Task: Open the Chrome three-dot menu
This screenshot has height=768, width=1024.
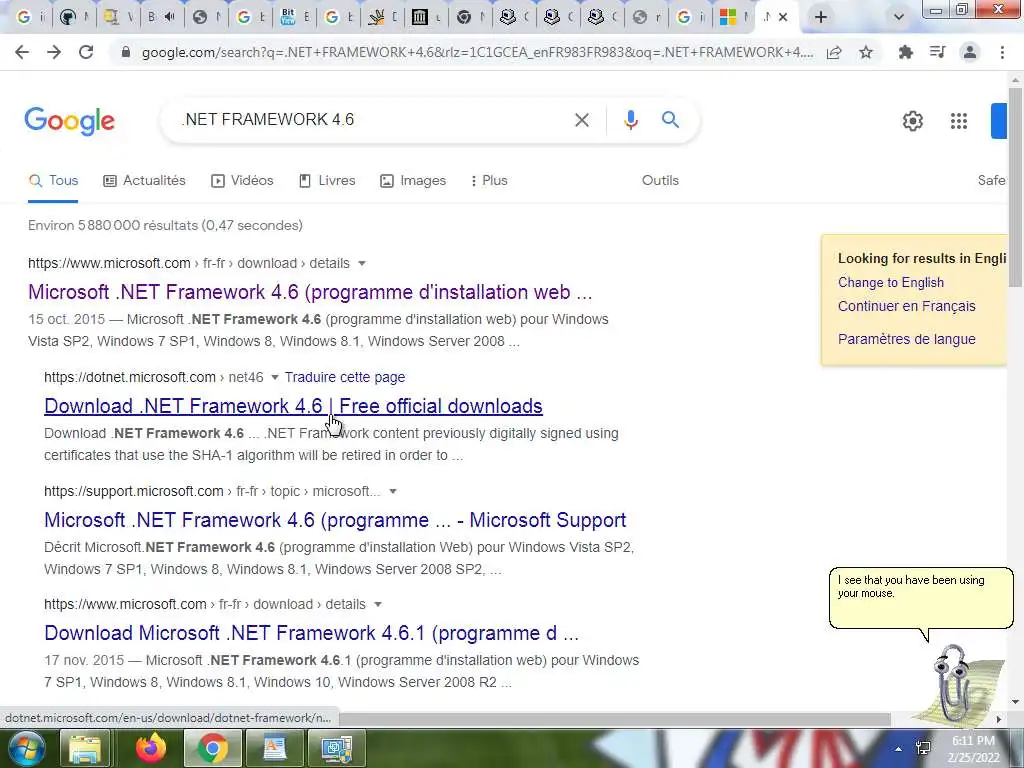Action: [1002, 52]
